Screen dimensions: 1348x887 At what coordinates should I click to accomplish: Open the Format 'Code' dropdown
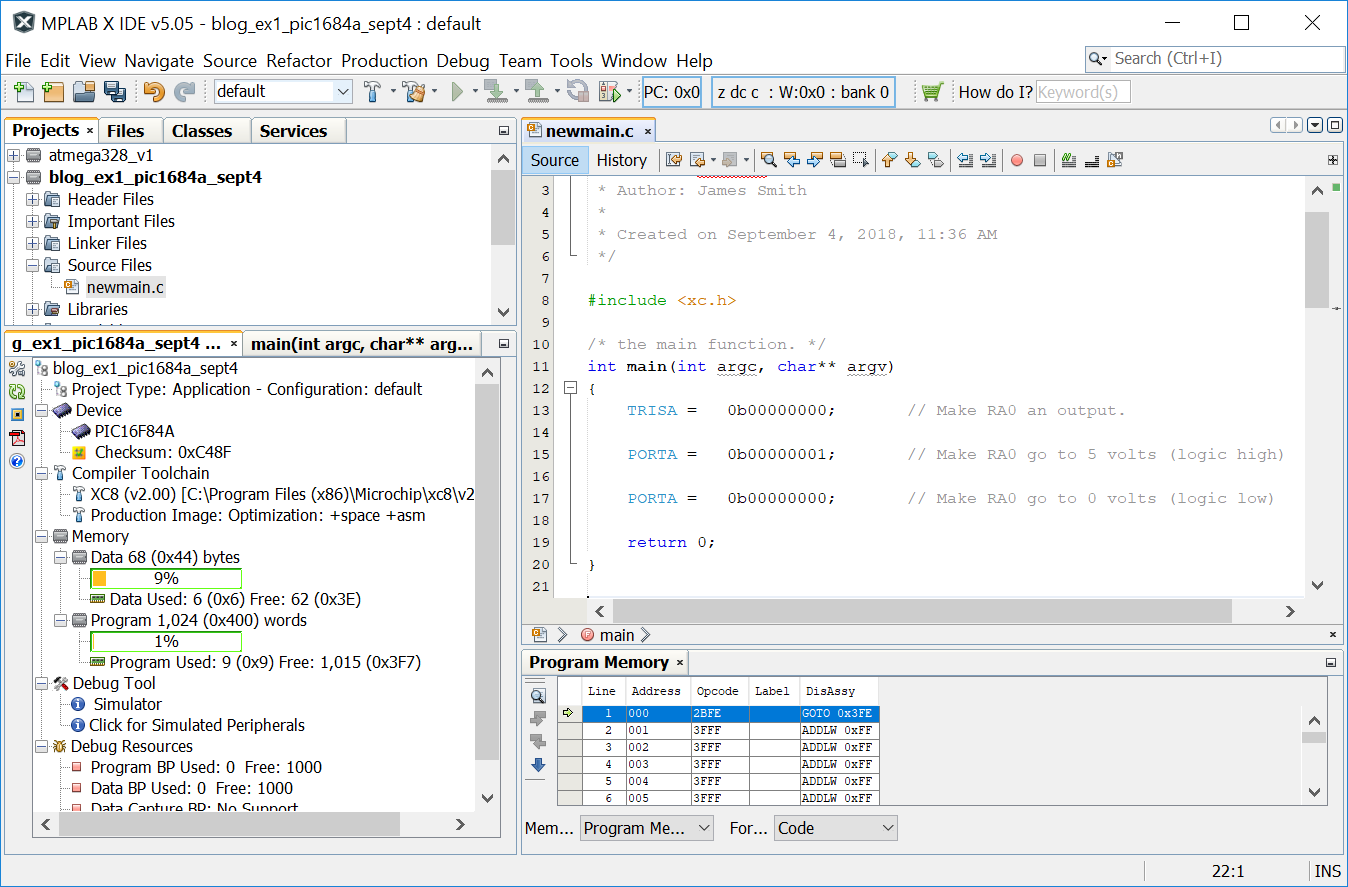(836, 828)
